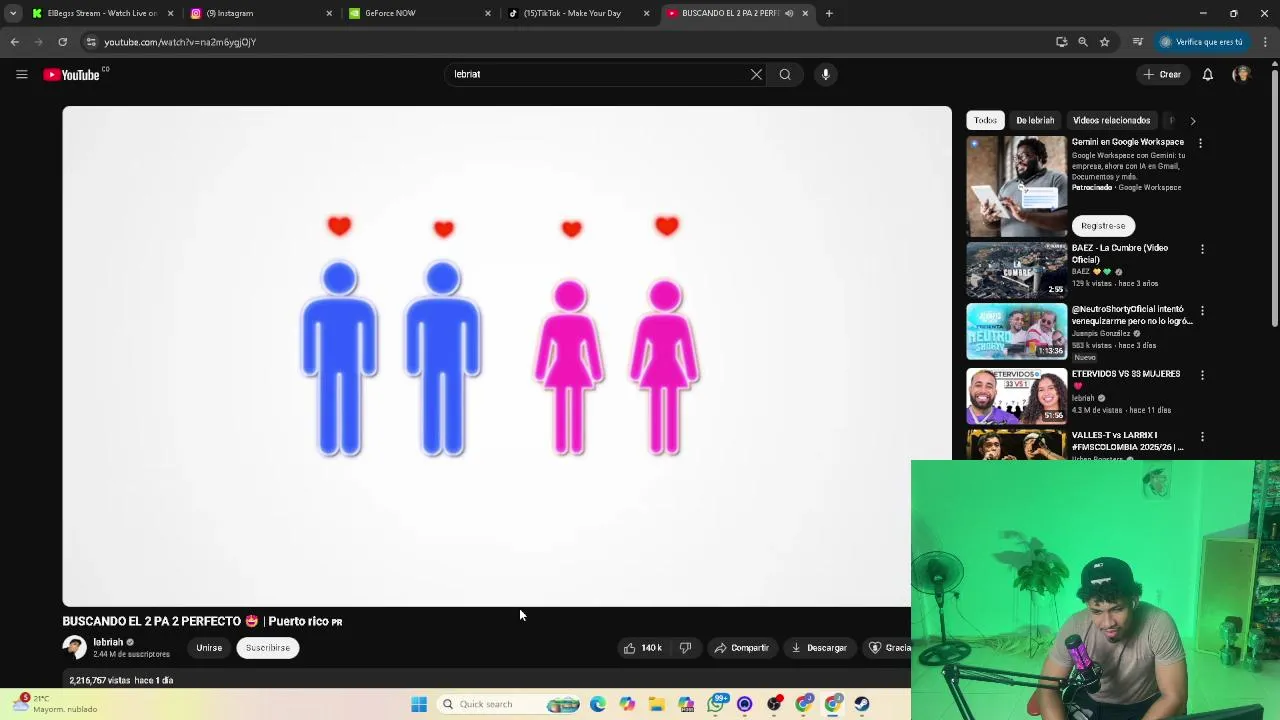1280x720 pixels.
Task: Click the Crear button
Action: [x=1162, y=74]
